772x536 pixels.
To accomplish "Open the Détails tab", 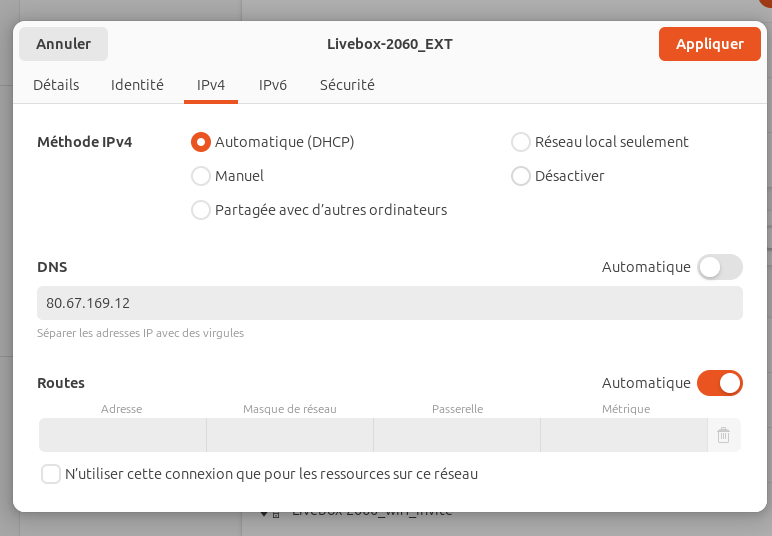I will pos(56,85).
